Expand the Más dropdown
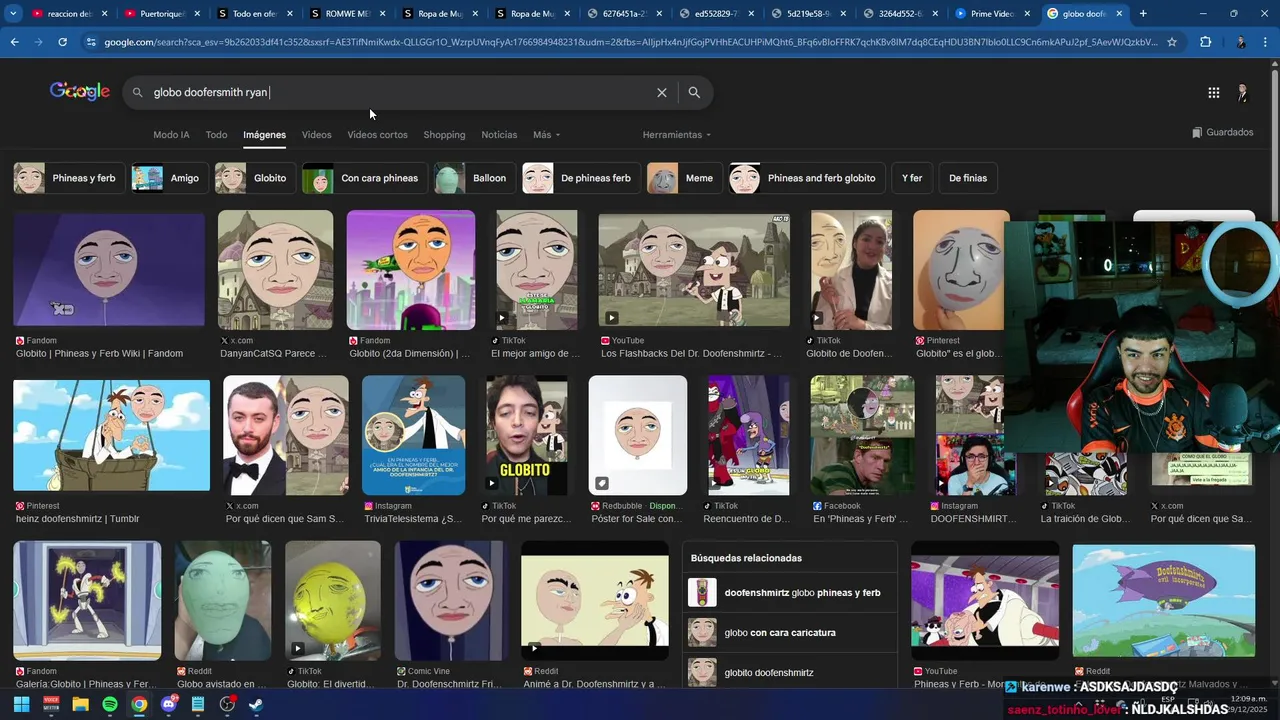 [546, 135]
